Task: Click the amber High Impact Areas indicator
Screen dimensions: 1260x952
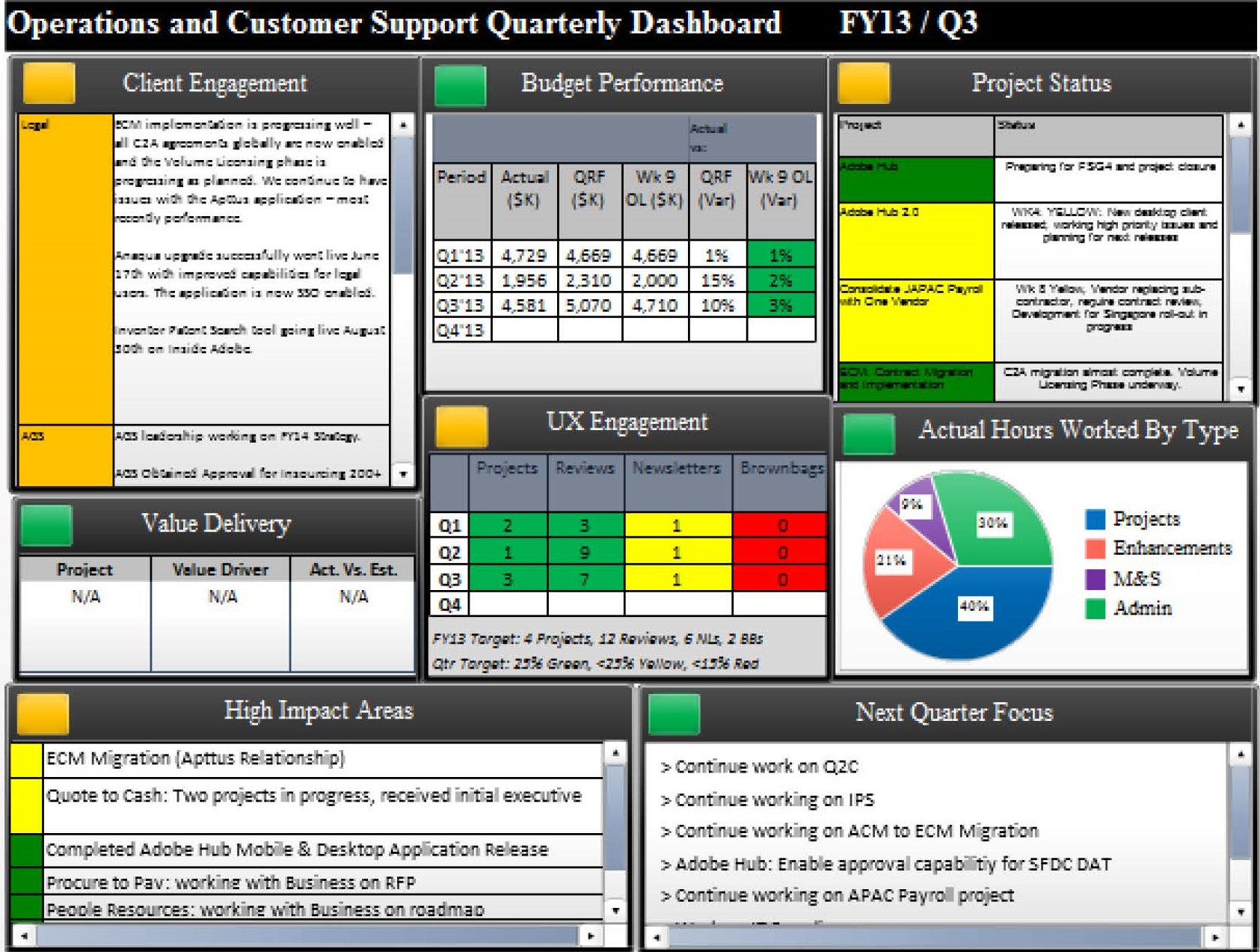Action: (43, 713)
